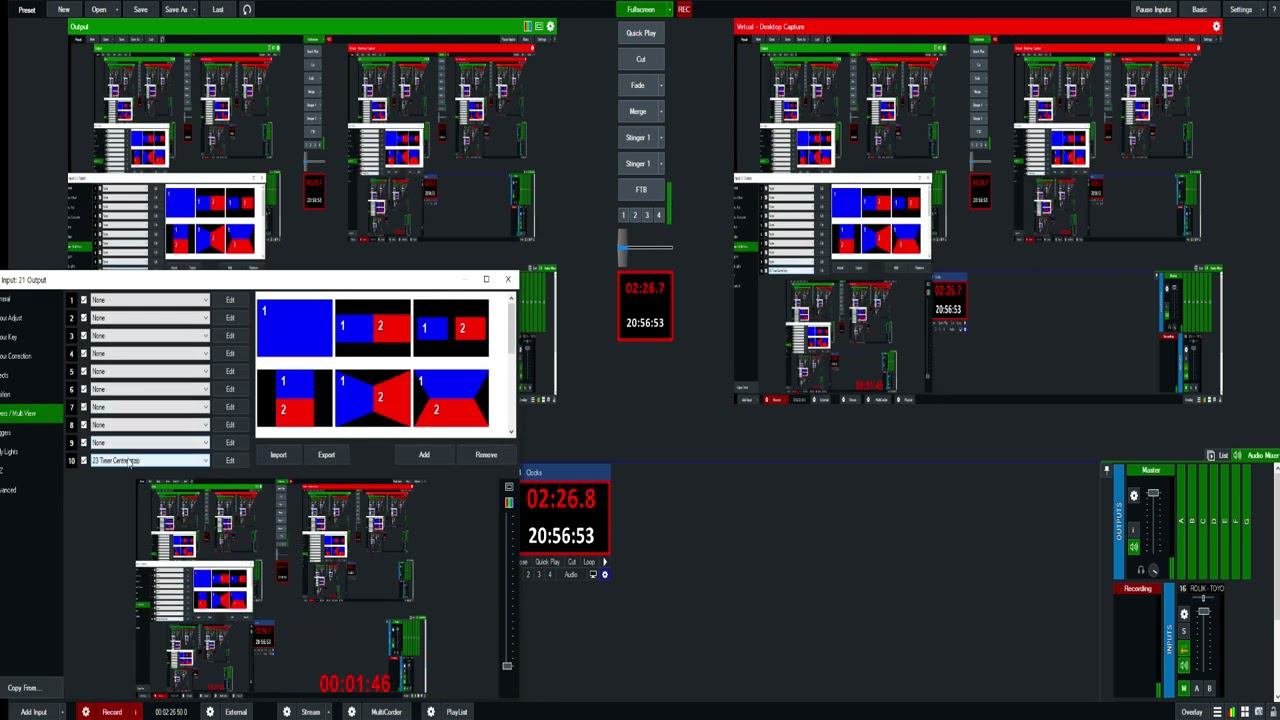
Task: Select Layers / Multi View tab
Action: (x=30, y=413)
